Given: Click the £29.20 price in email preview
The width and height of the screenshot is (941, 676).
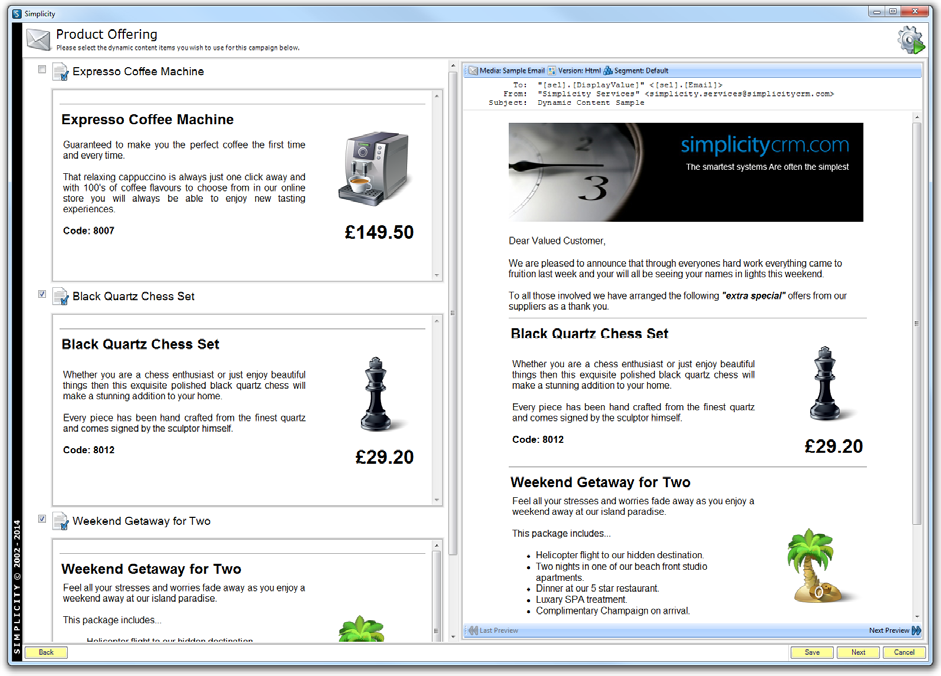Looking at the screenshot, I should click(x=833, y=446).
